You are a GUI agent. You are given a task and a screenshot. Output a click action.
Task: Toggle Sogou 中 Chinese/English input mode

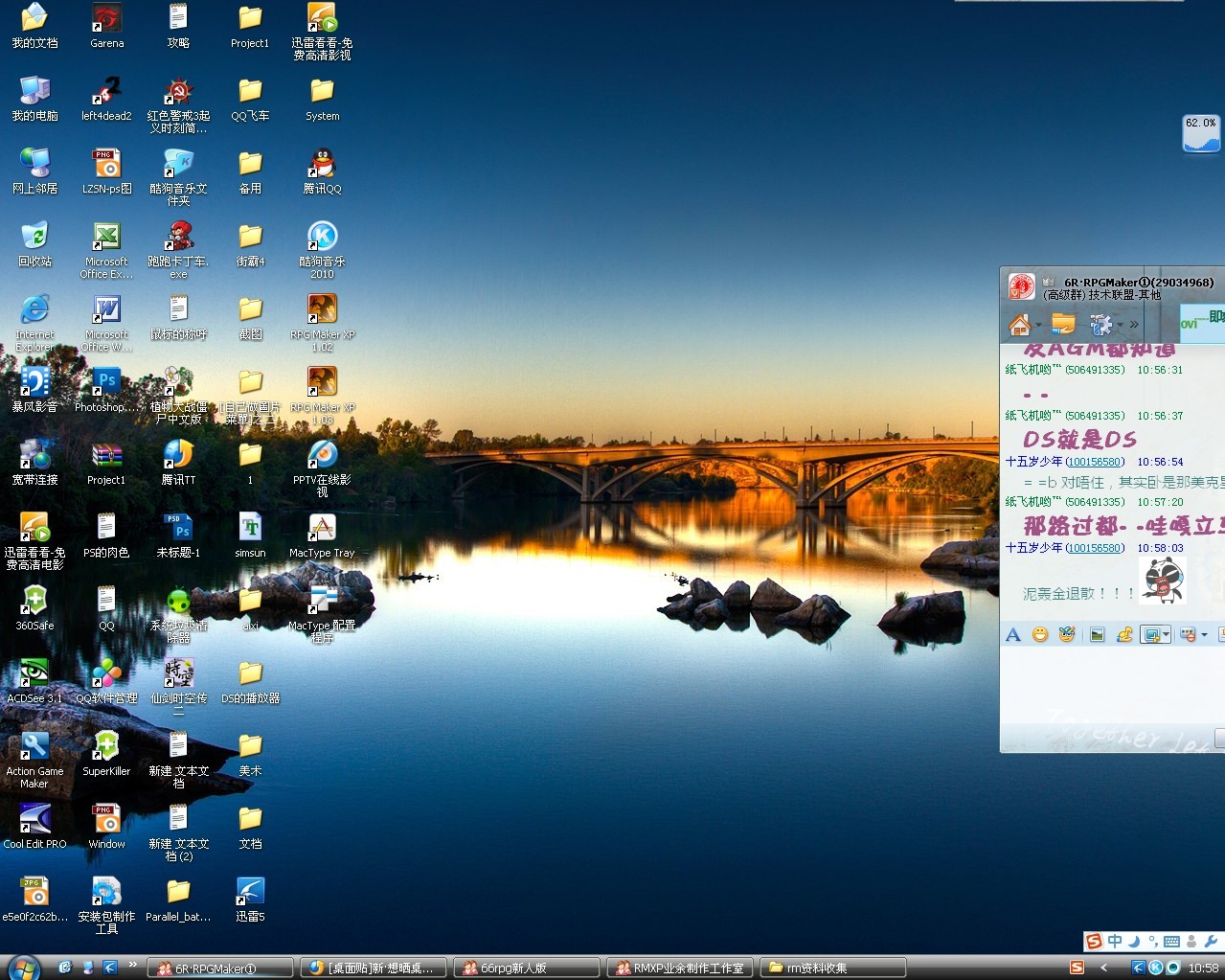point(1115,942)
